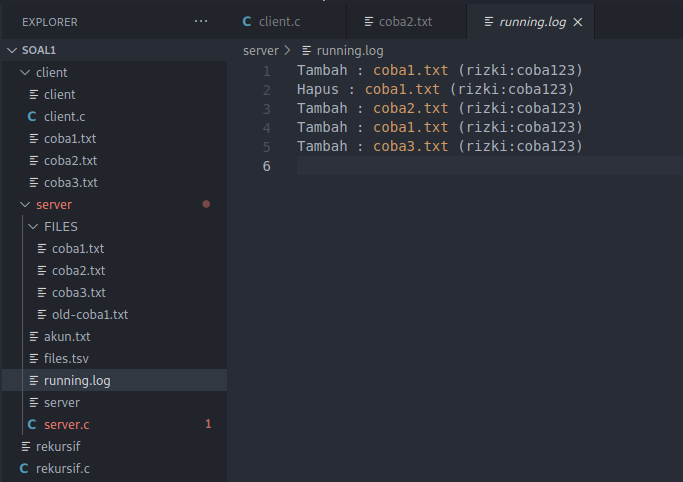Select running.log in the explorer tree
This screenshot has width=683, height=482.
click(x=115, y=381)
